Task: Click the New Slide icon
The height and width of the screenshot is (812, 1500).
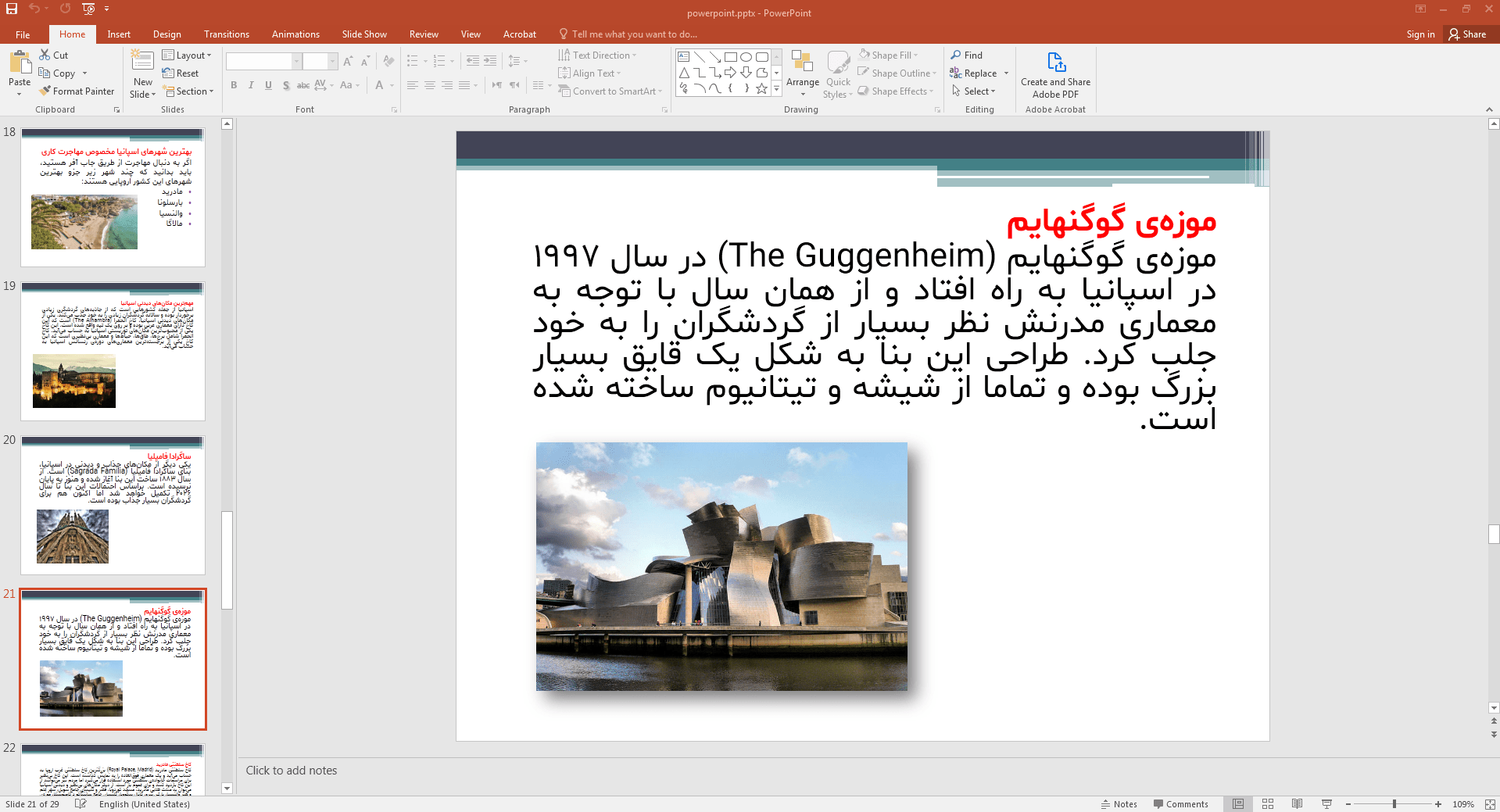Action: 142,61
